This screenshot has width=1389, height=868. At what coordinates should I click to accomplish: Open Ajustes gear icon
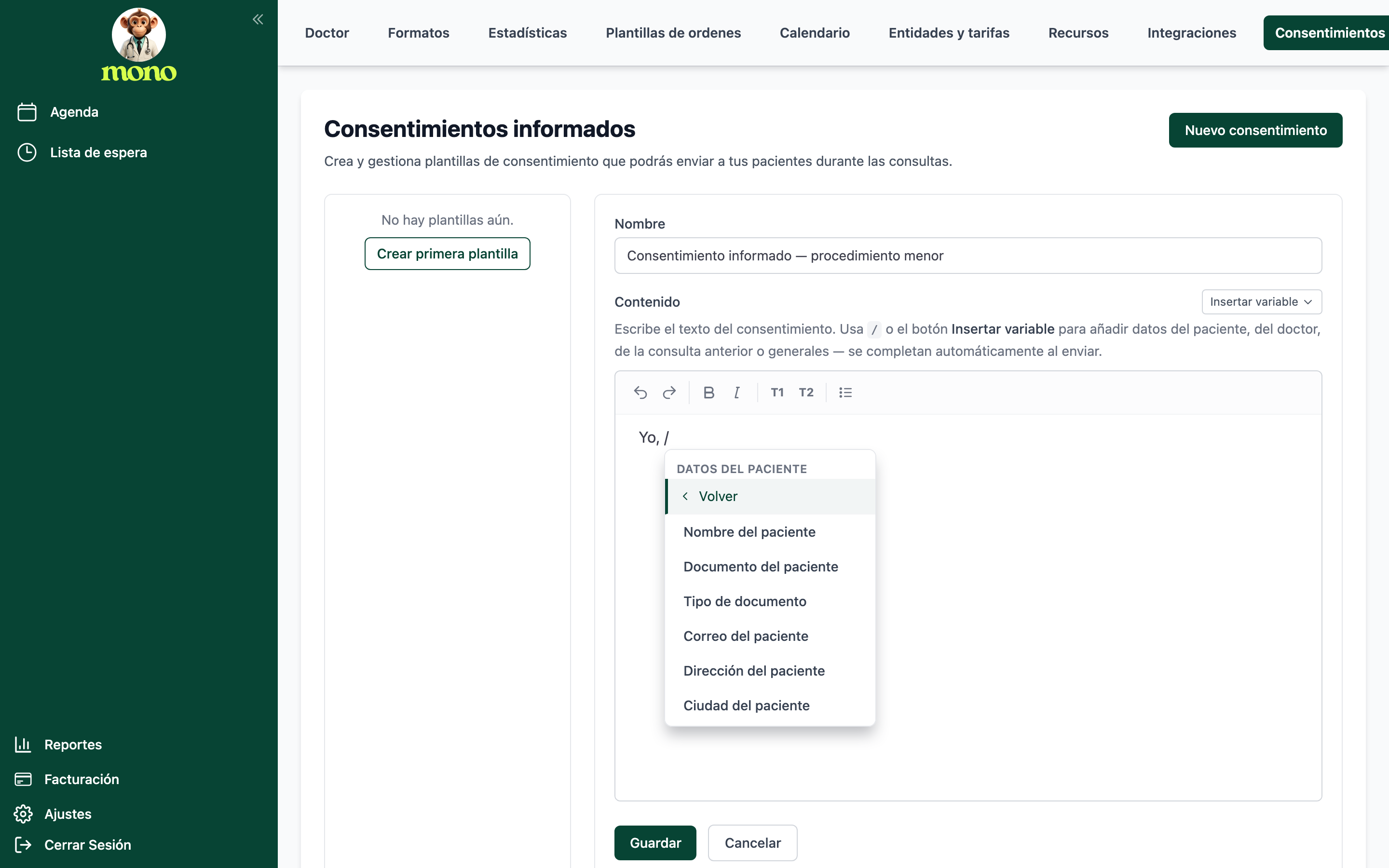point(23,814)
